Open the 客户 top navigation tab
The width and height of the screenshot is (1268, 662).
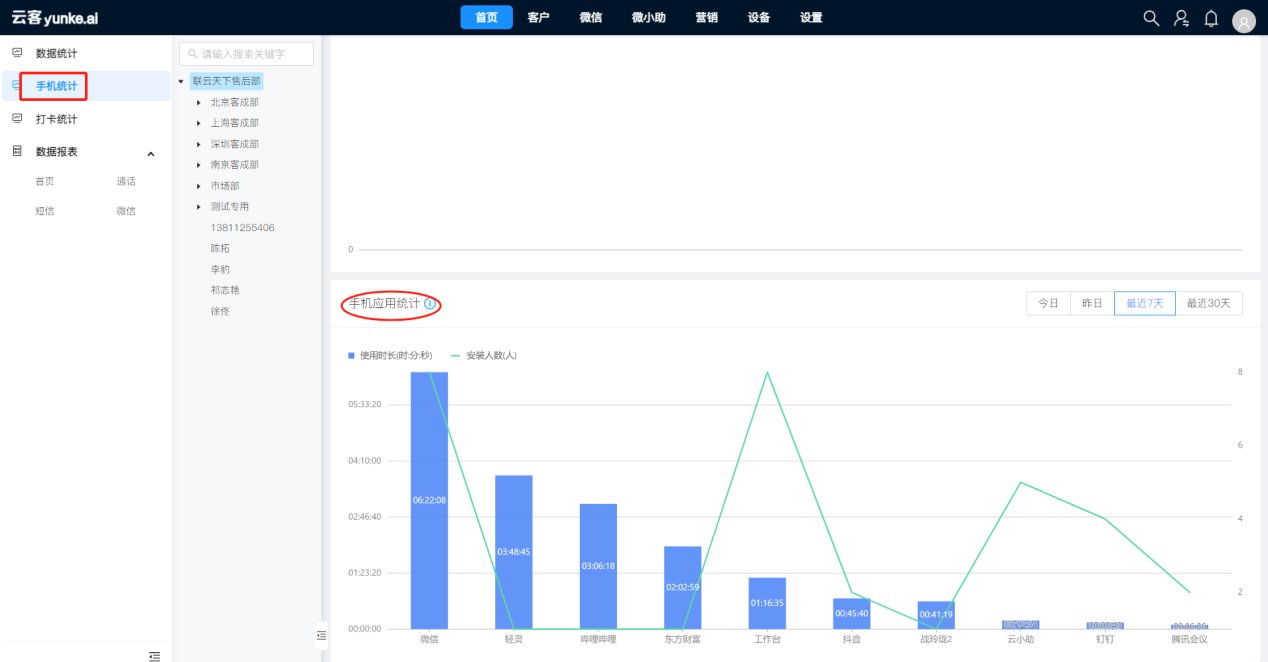tap(538, 18)
